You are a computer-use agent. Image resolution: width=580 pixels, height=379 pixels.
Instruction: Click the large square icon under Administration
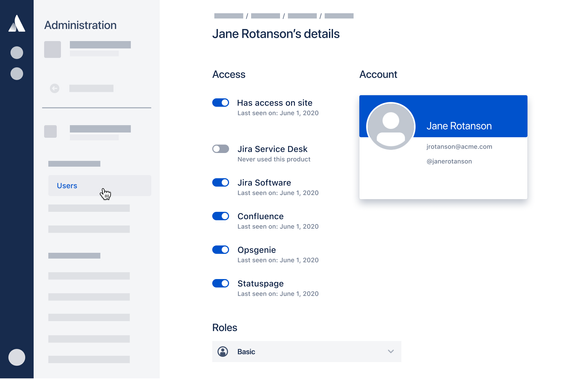click(x=53, y=49)
